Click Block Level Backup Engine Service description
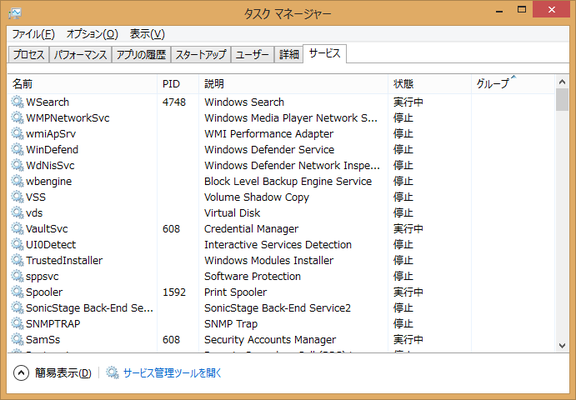Screen dimensions: 576x400 288,181
